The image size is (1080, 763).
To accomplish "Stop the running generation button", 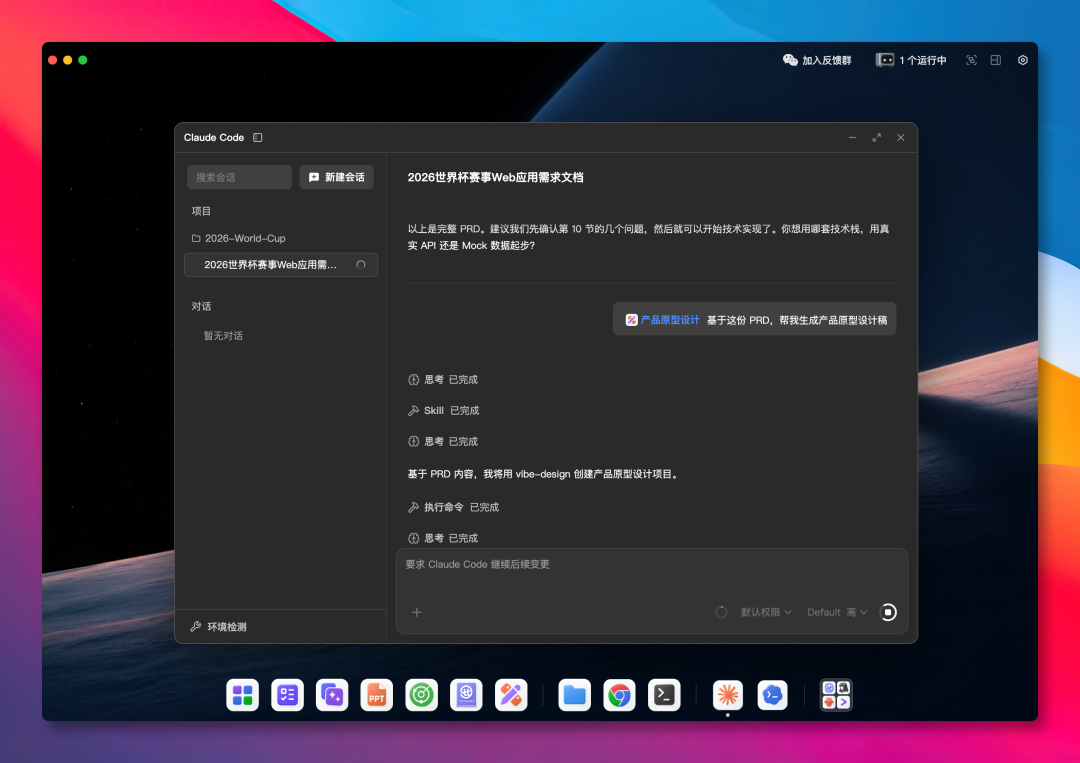I will [x=889, y=612].
